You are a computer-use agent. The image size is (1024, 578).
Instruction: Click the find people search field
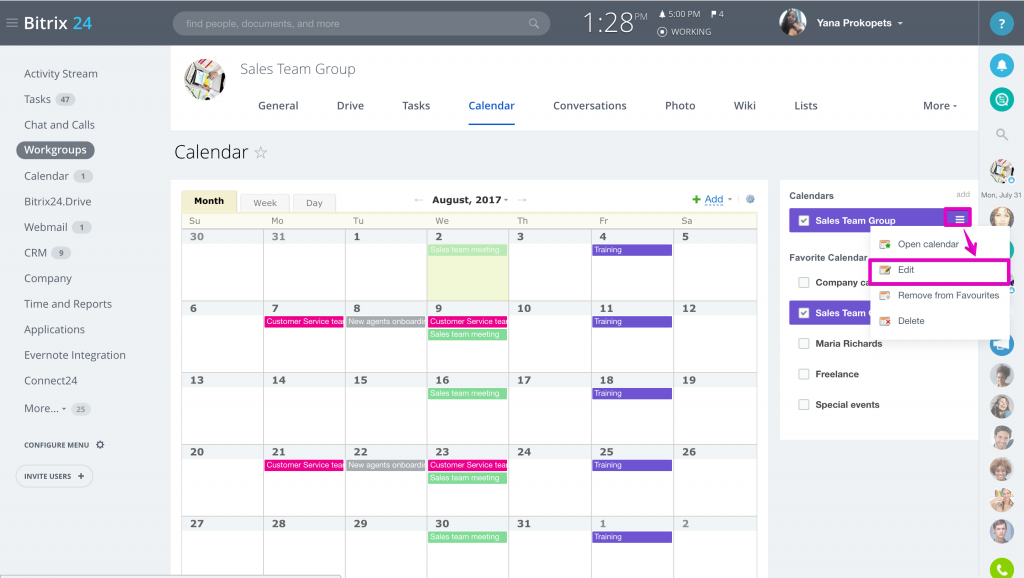point(361,24)
